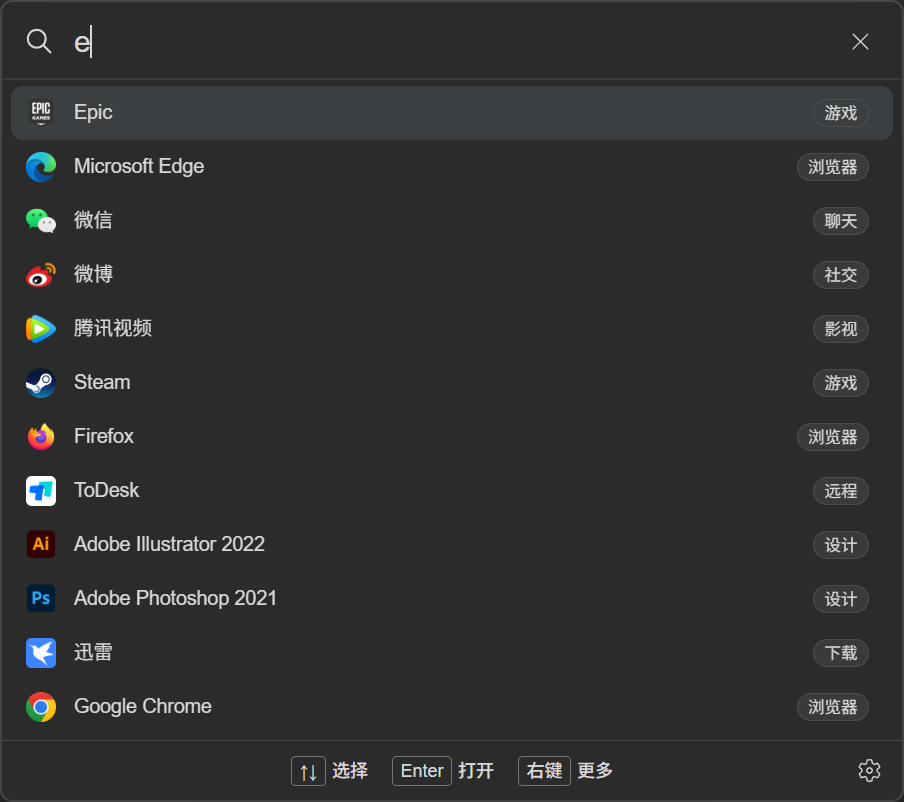Click the magnifier search icon
904x802 pixels.
click(39, 42)
